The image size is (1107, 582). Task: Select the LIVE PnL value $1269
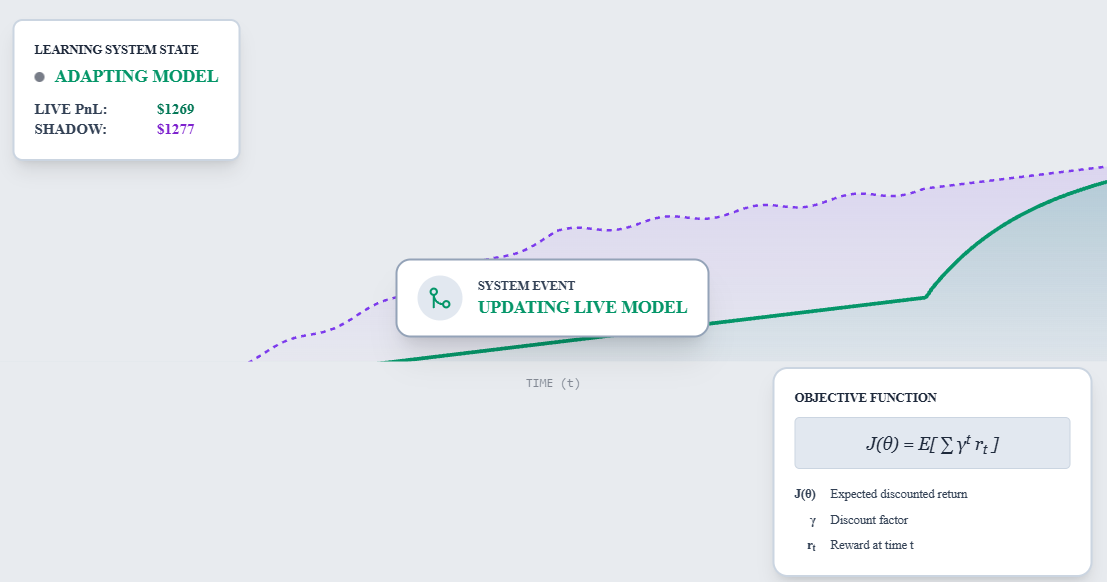pos(175,109)
